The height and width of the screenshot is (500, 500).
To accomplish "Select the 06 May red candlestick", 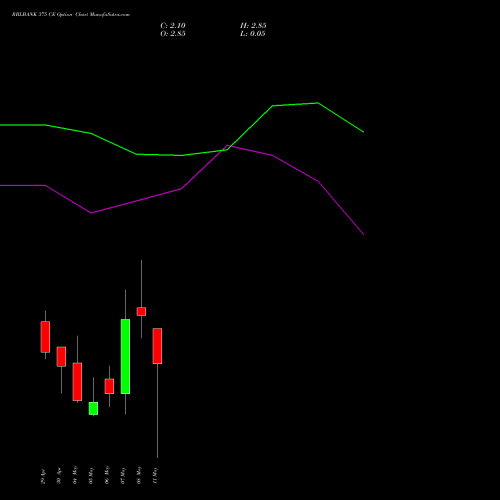I will click(x=109, y=386).
